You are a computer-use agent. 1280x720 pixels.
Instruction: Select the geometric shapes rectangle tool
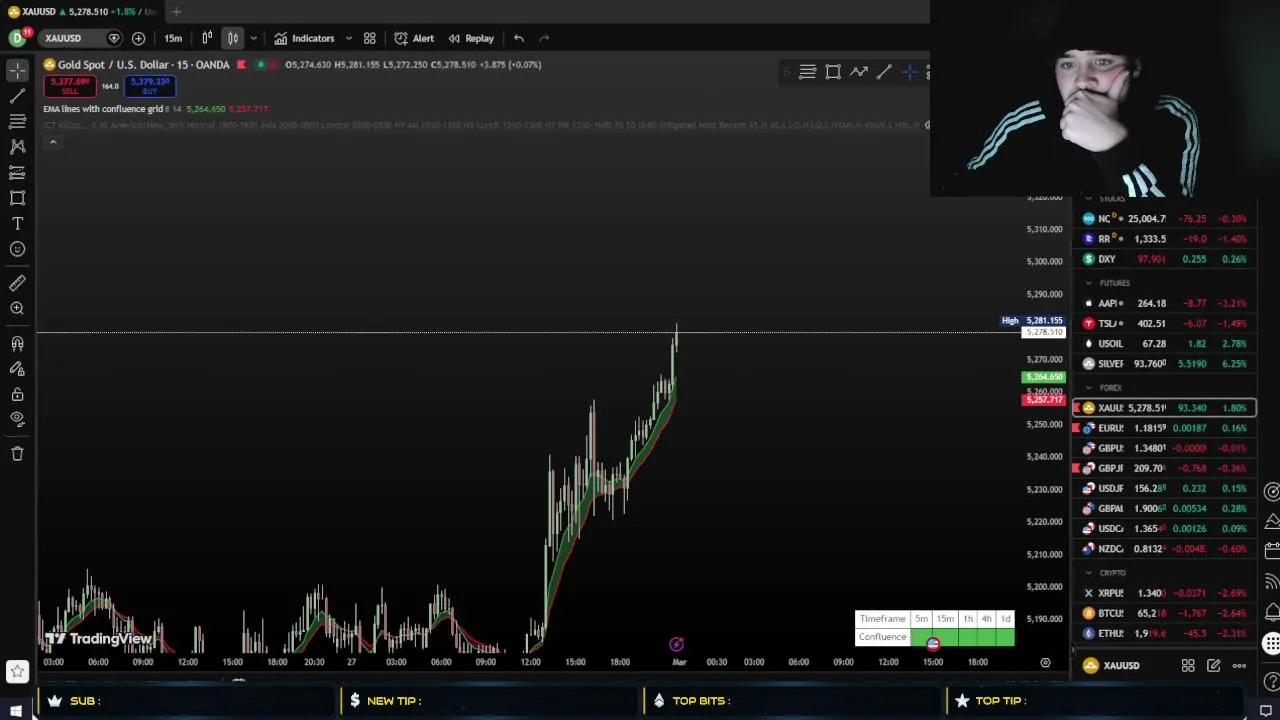tap(17, 198)
